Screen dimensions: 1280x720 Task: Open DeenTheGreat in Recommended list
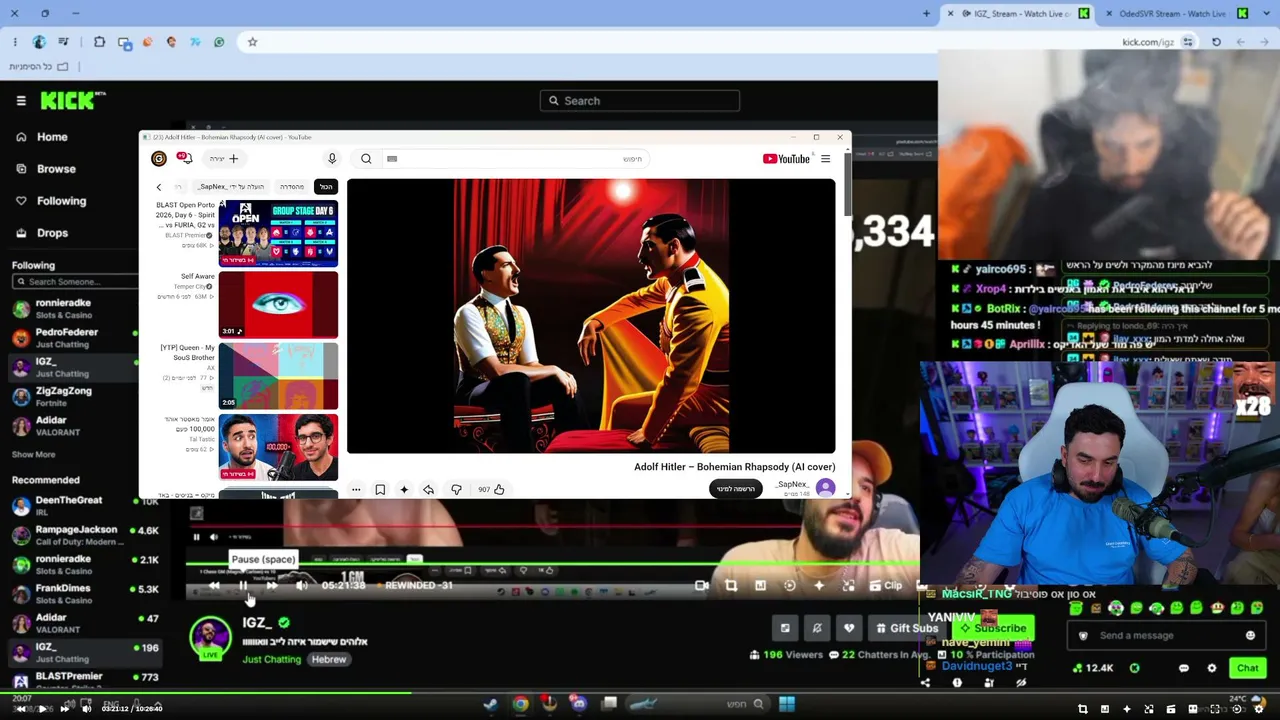pyautogui.click(x=85, y=505)
